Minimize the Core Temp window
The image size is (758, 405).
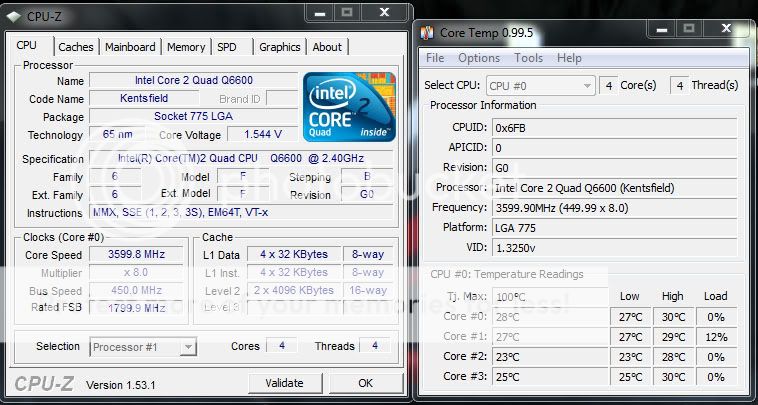tap(662, 29)
